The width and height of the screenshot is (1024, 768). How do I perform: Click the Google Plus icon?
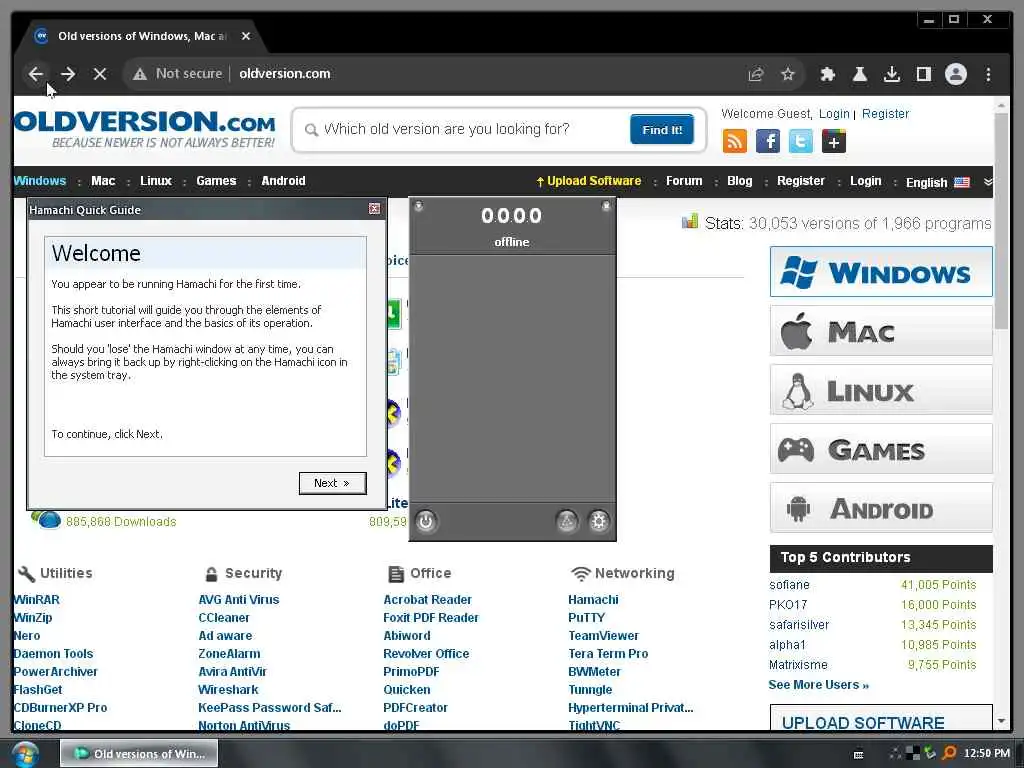coord(834,140)
